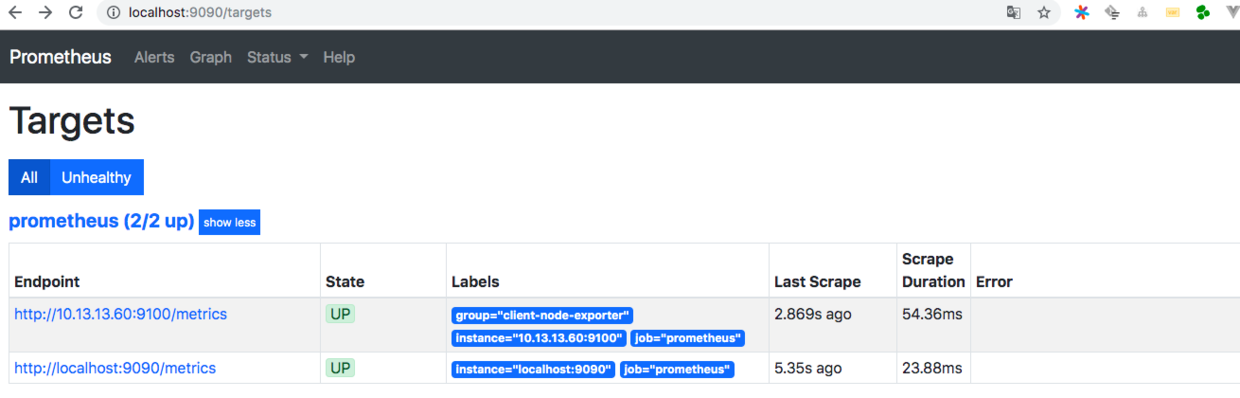Click the Prometheus brand logo link
1240x398 pixels.
(61, 57)
